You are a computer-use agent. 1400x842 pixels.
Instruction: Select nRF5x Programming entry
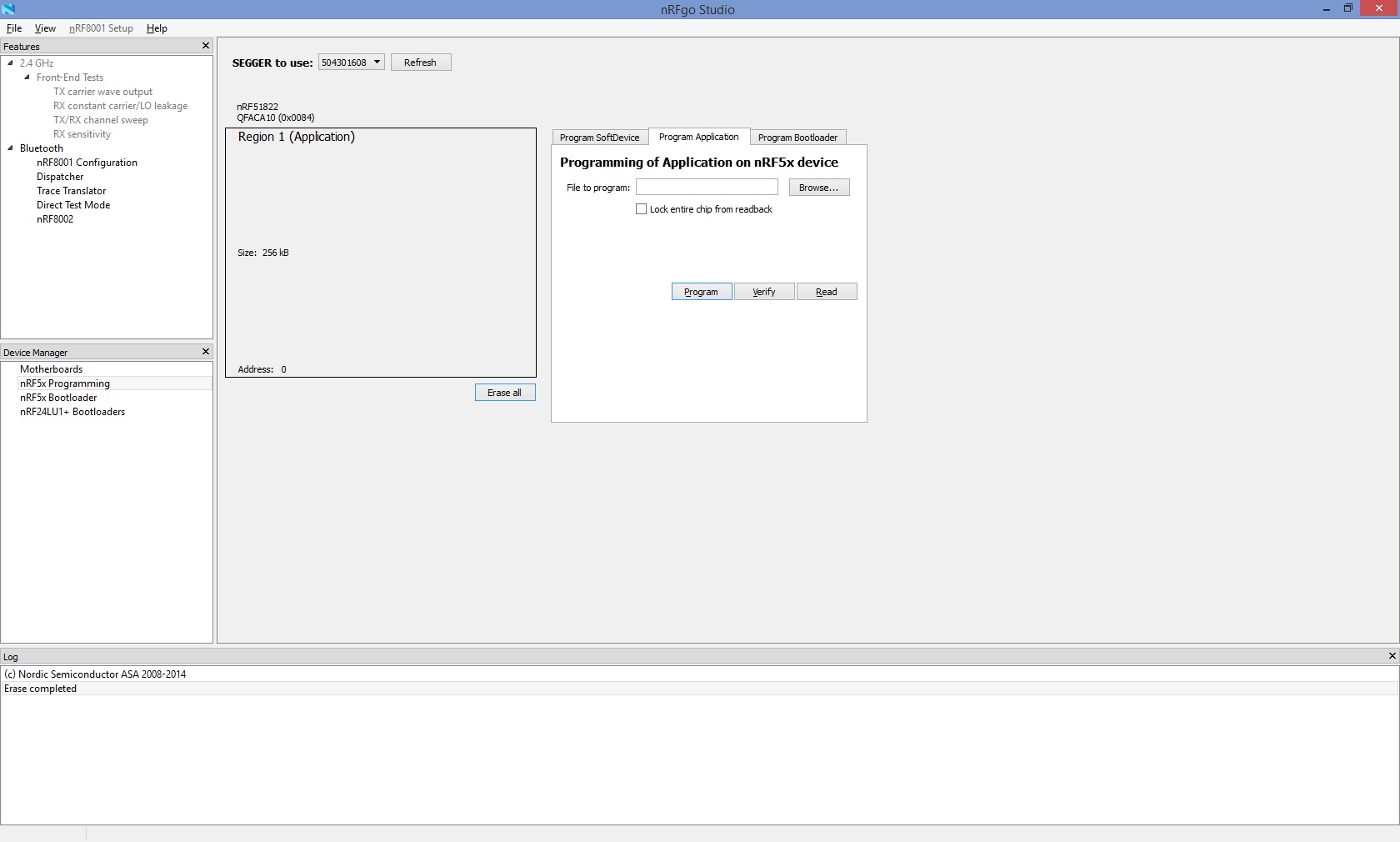pyautogui.click(x=65, y=383)
